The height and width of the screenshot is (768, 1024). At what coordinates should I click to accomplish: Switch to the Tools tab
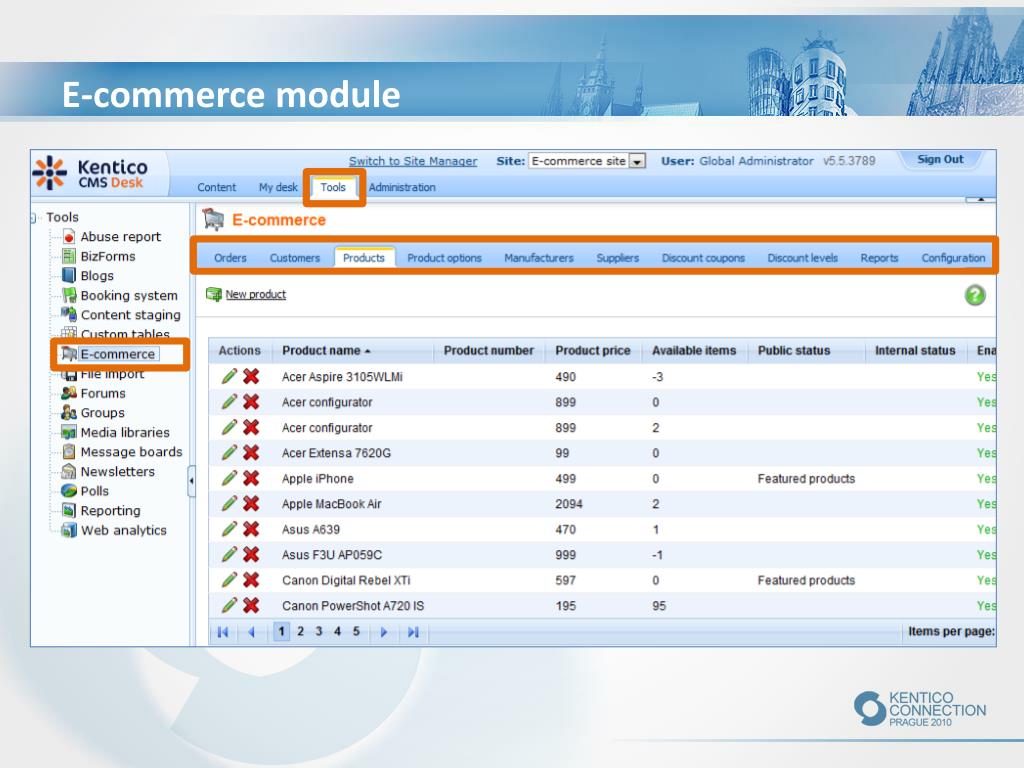click(333, 187)
